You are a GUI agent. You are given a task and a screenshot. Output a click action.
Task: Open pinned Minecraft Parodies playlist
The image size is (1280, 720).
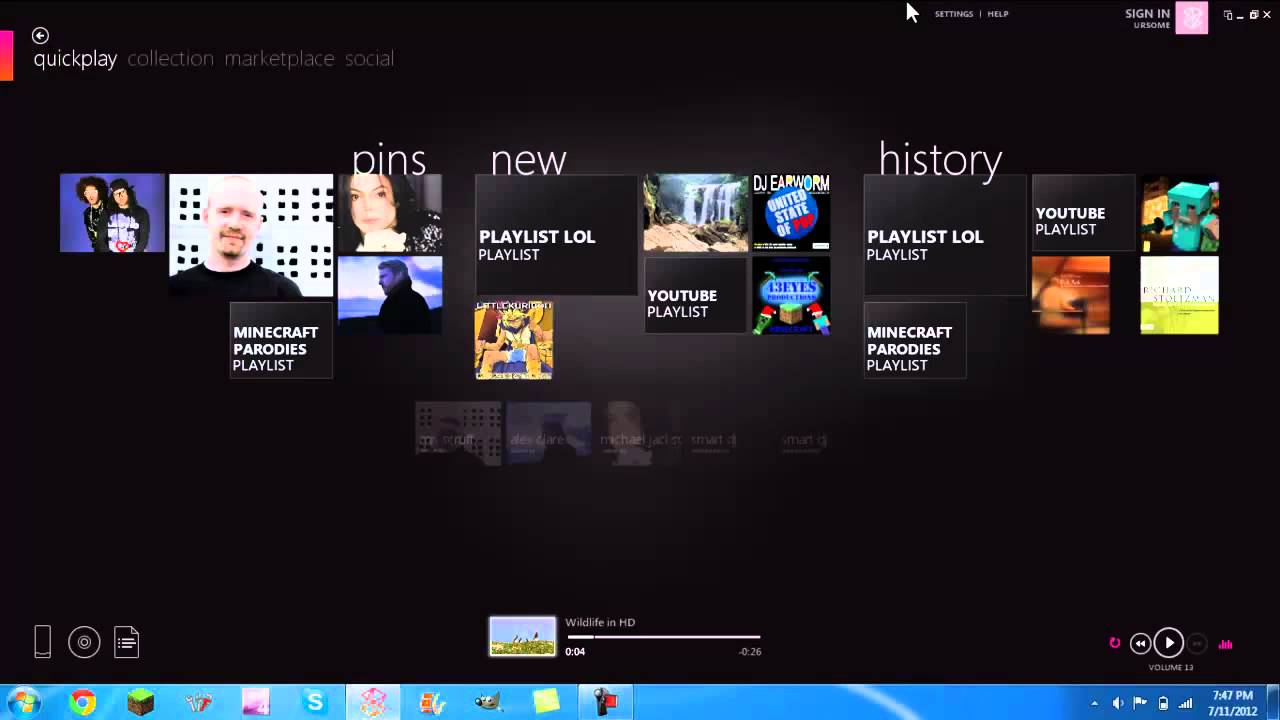[x=281, y=340]
